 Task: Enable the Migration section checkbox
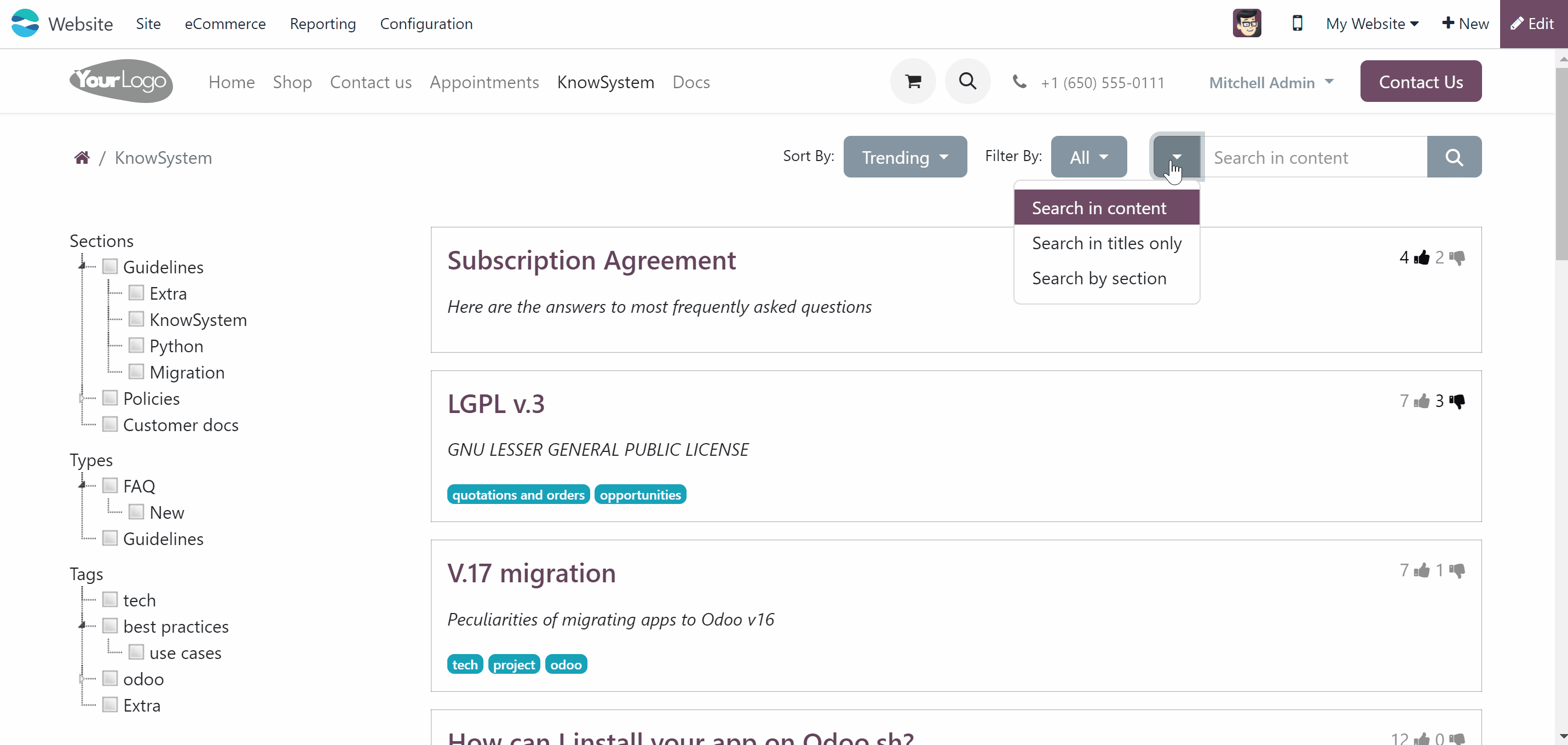pyautogui.click(x=136, y=371)
